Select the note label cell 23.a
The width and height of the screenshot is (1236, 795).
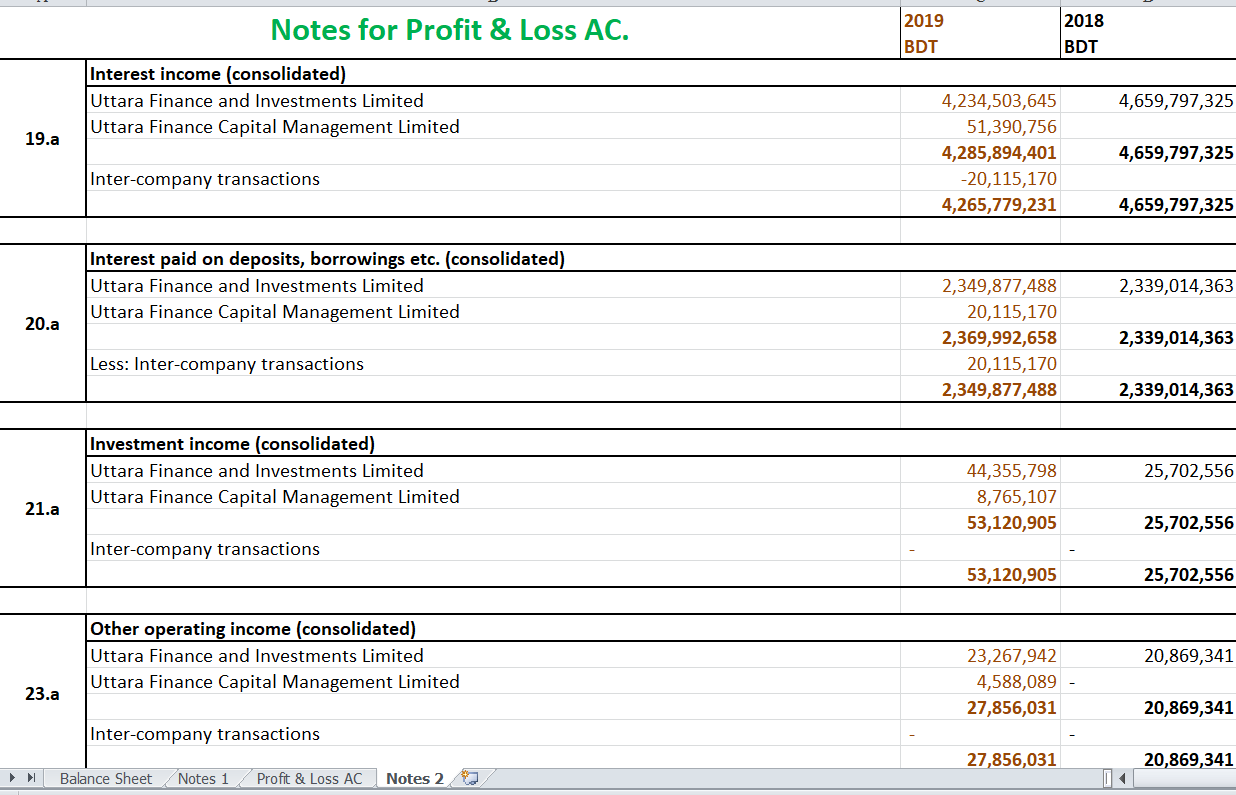pos(41,694)
